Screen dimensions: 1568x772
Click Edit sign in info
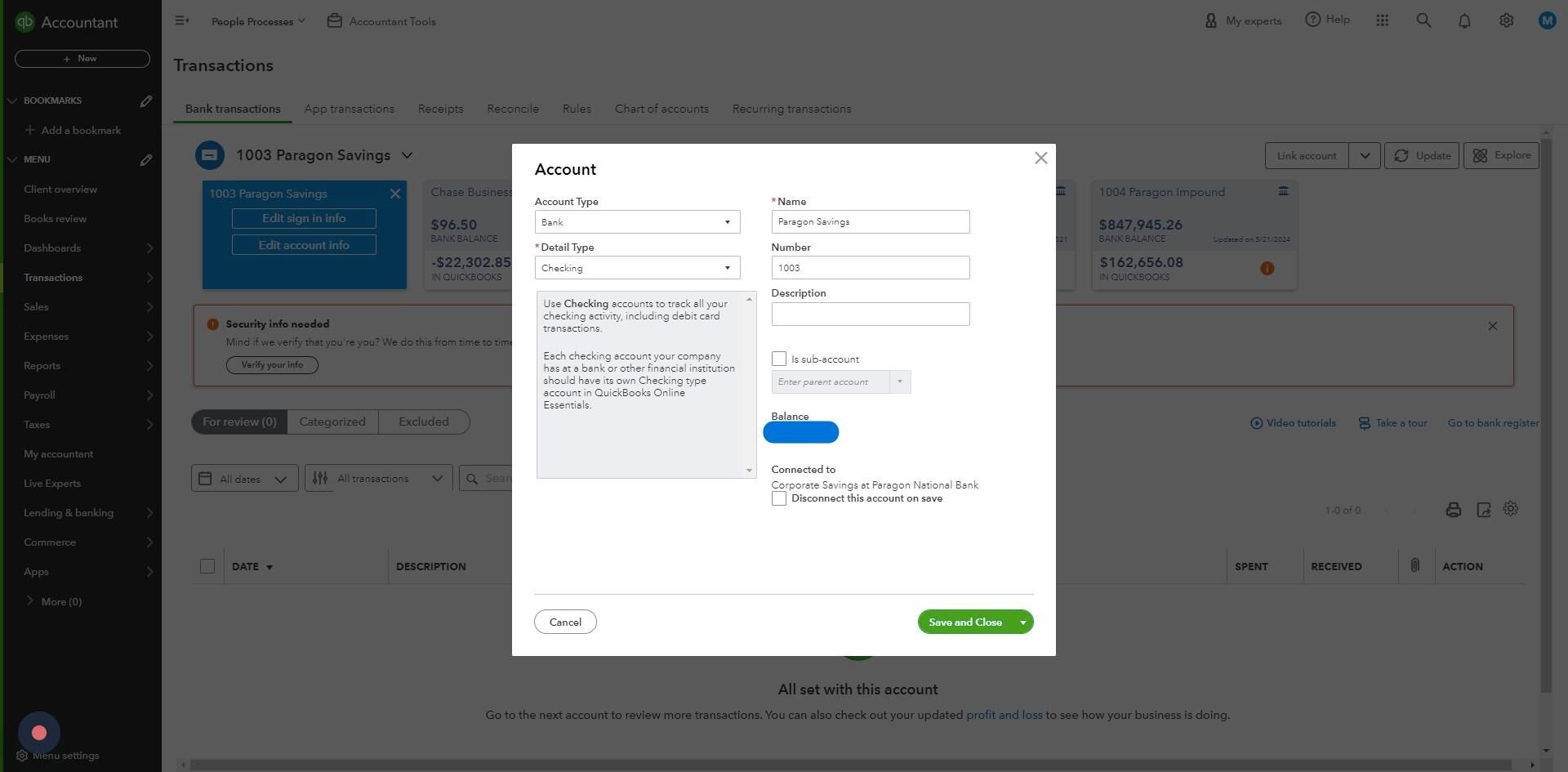(304, 219)
